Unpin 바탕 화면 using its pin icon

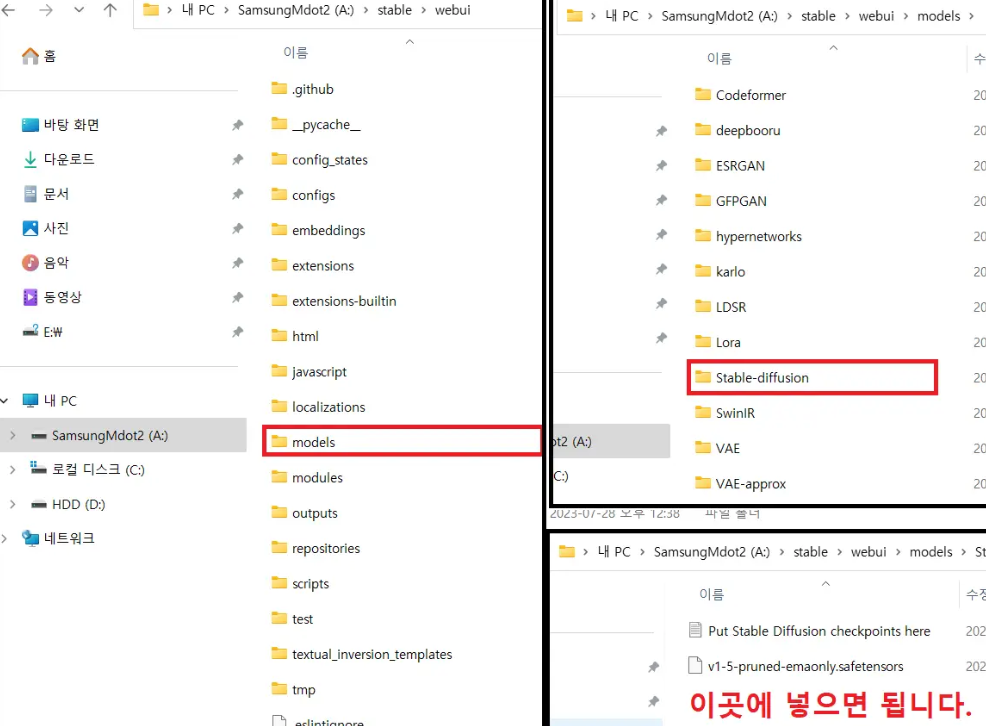pyautogui.click(x=237, y=124)
